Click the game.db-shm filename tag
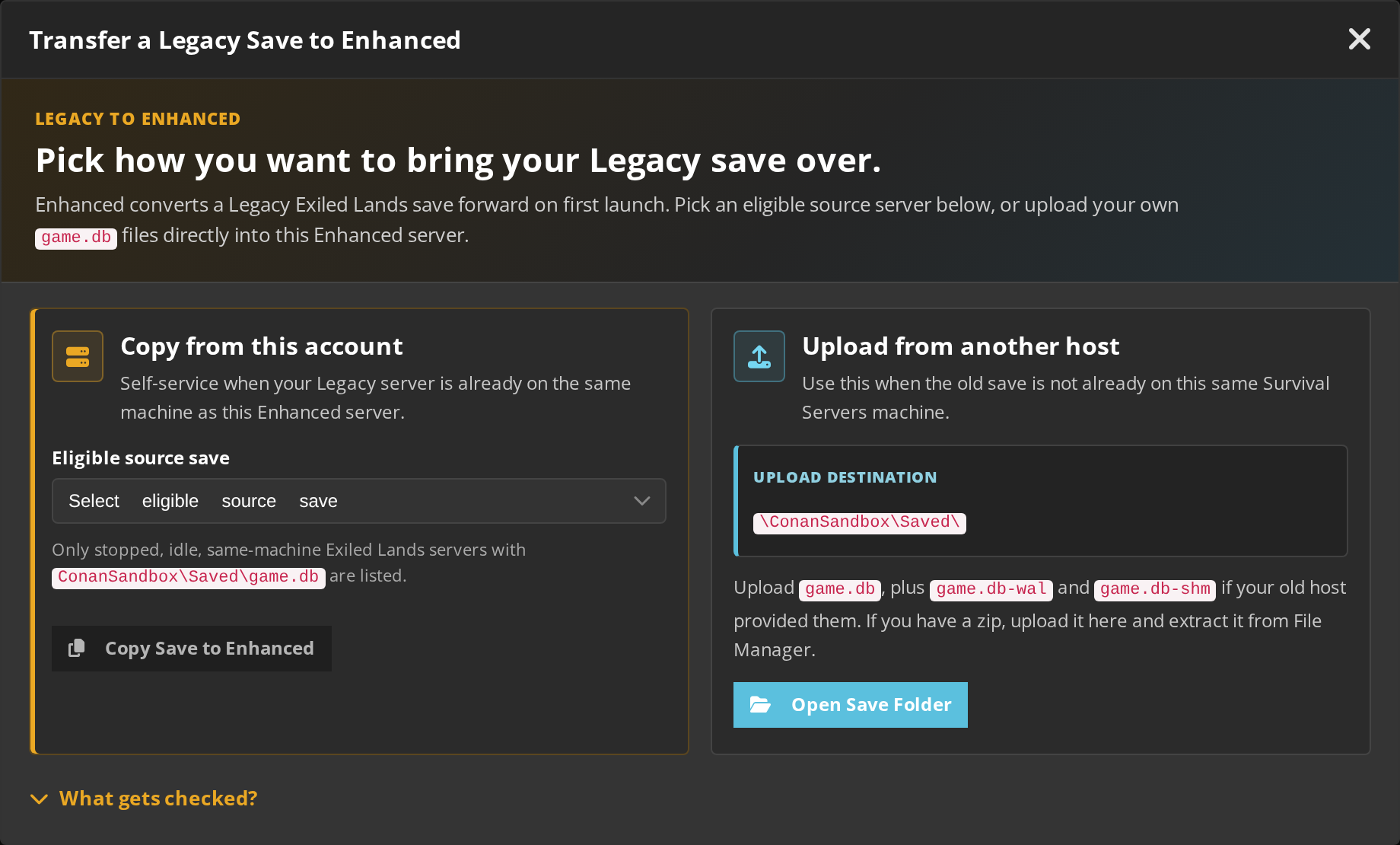 (x=1155, y=589)
